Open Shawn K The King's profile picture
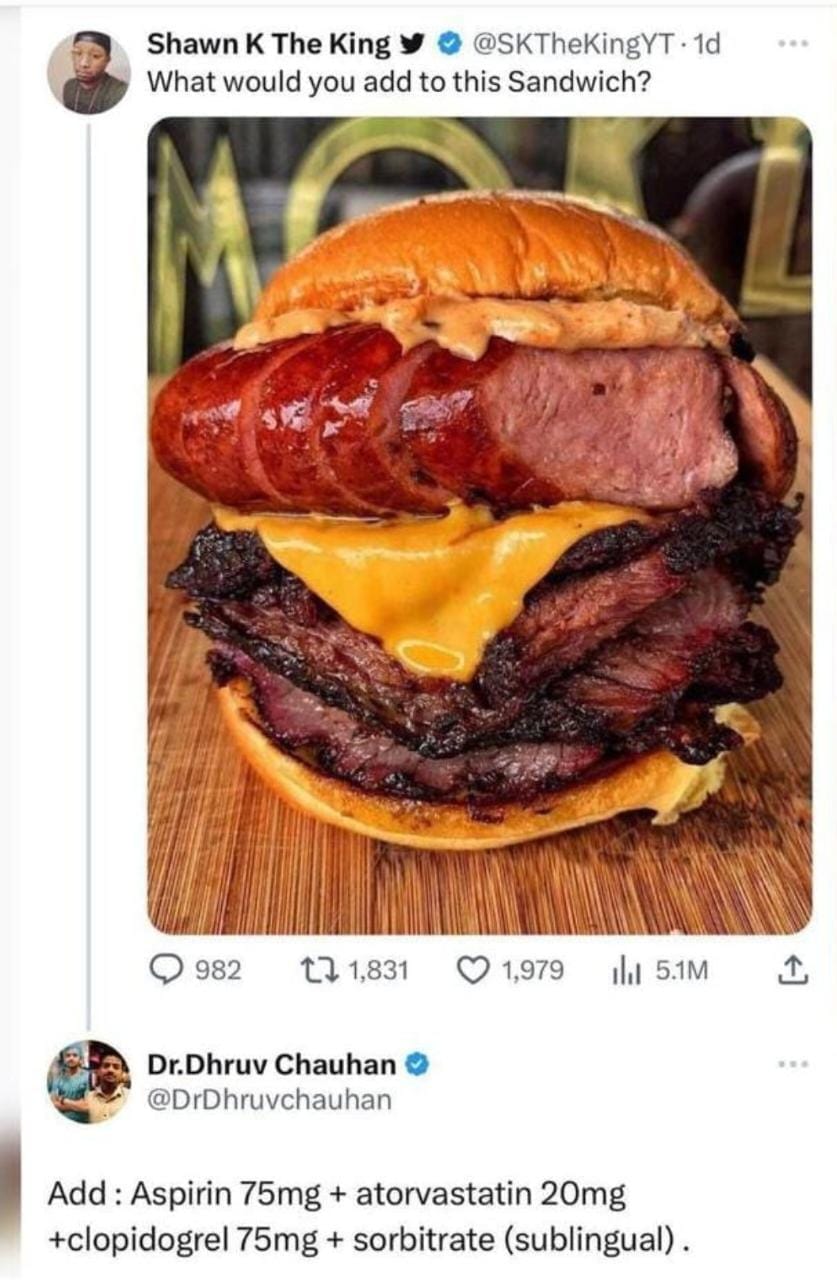 (x=89, y=71)
